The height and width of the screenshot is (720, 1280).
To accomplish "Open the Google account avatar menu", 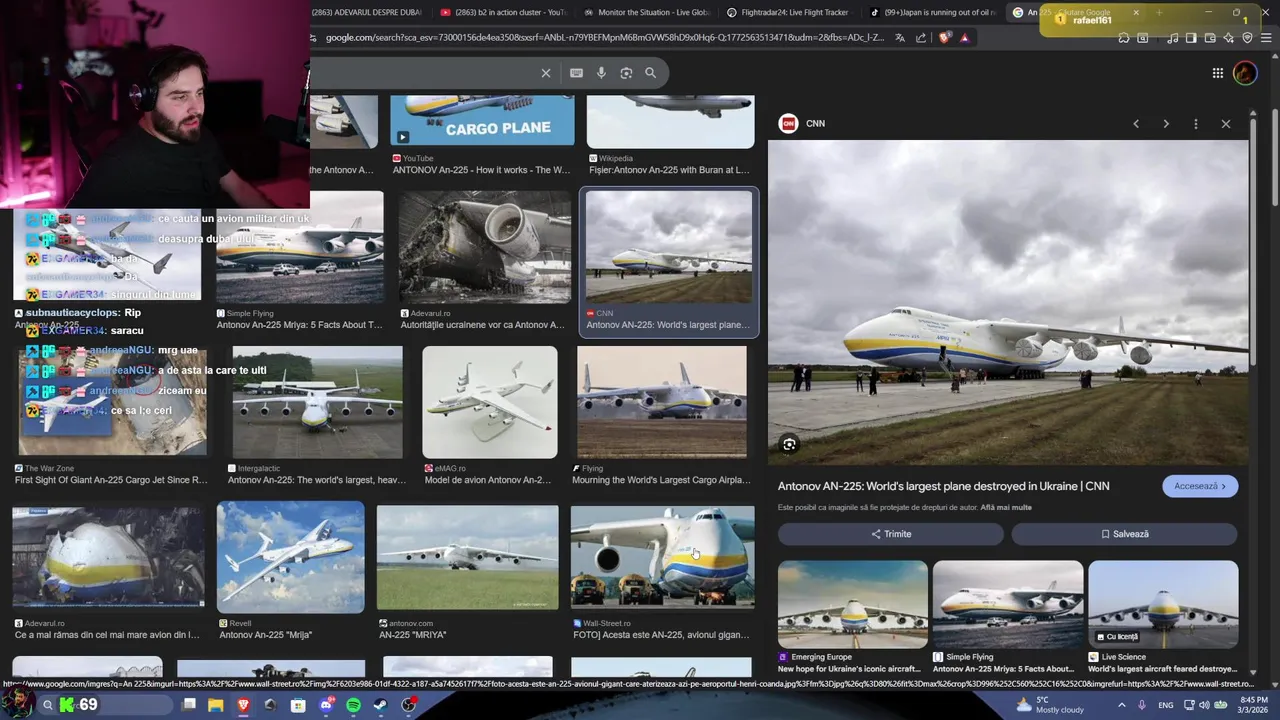I will pyautogui.click(x=1245, y=73).
